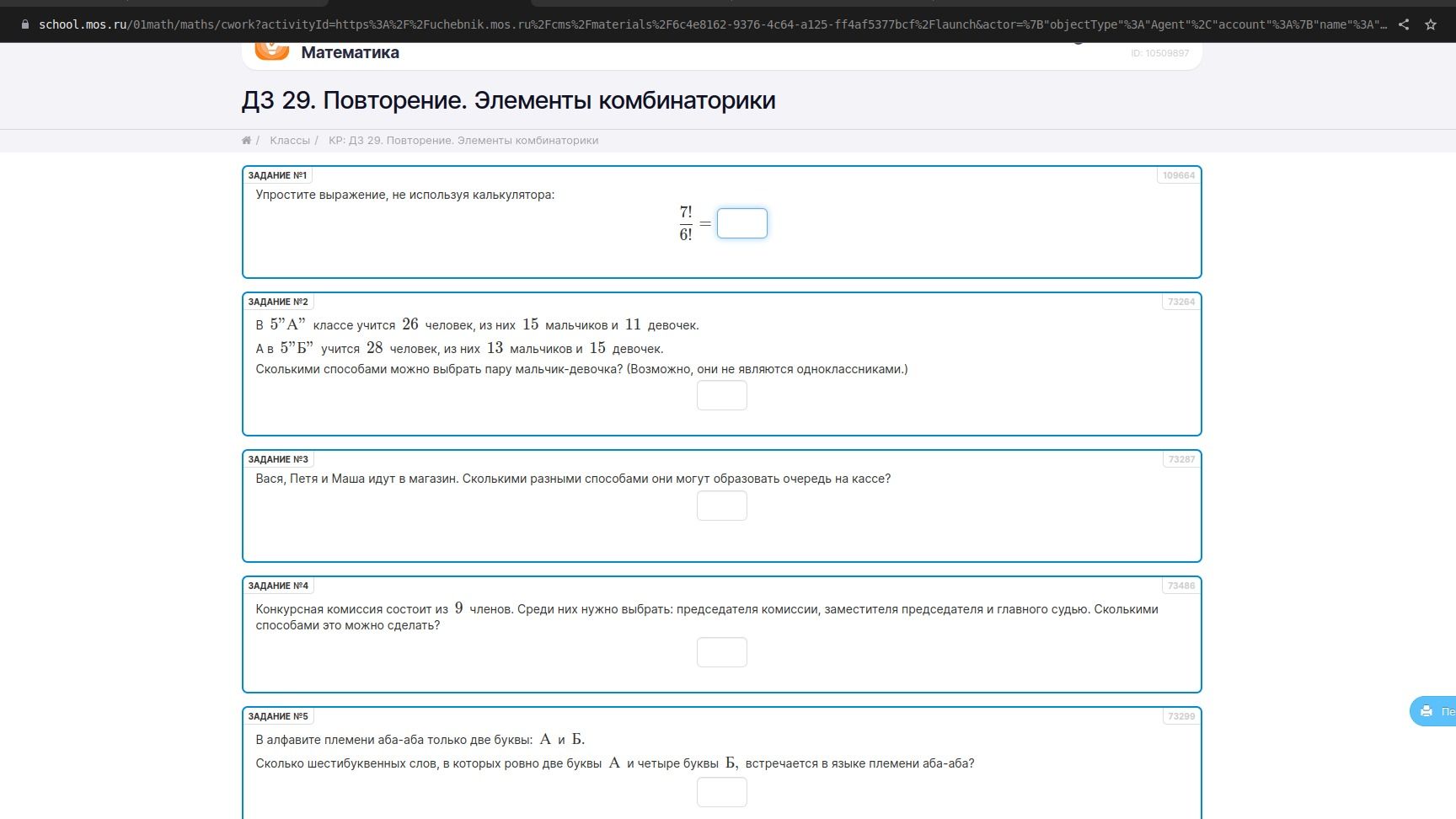The image size is (1456, 819).
Task: Click the ЗАДАНИЕ №4 label
Action: pos(278,586)
